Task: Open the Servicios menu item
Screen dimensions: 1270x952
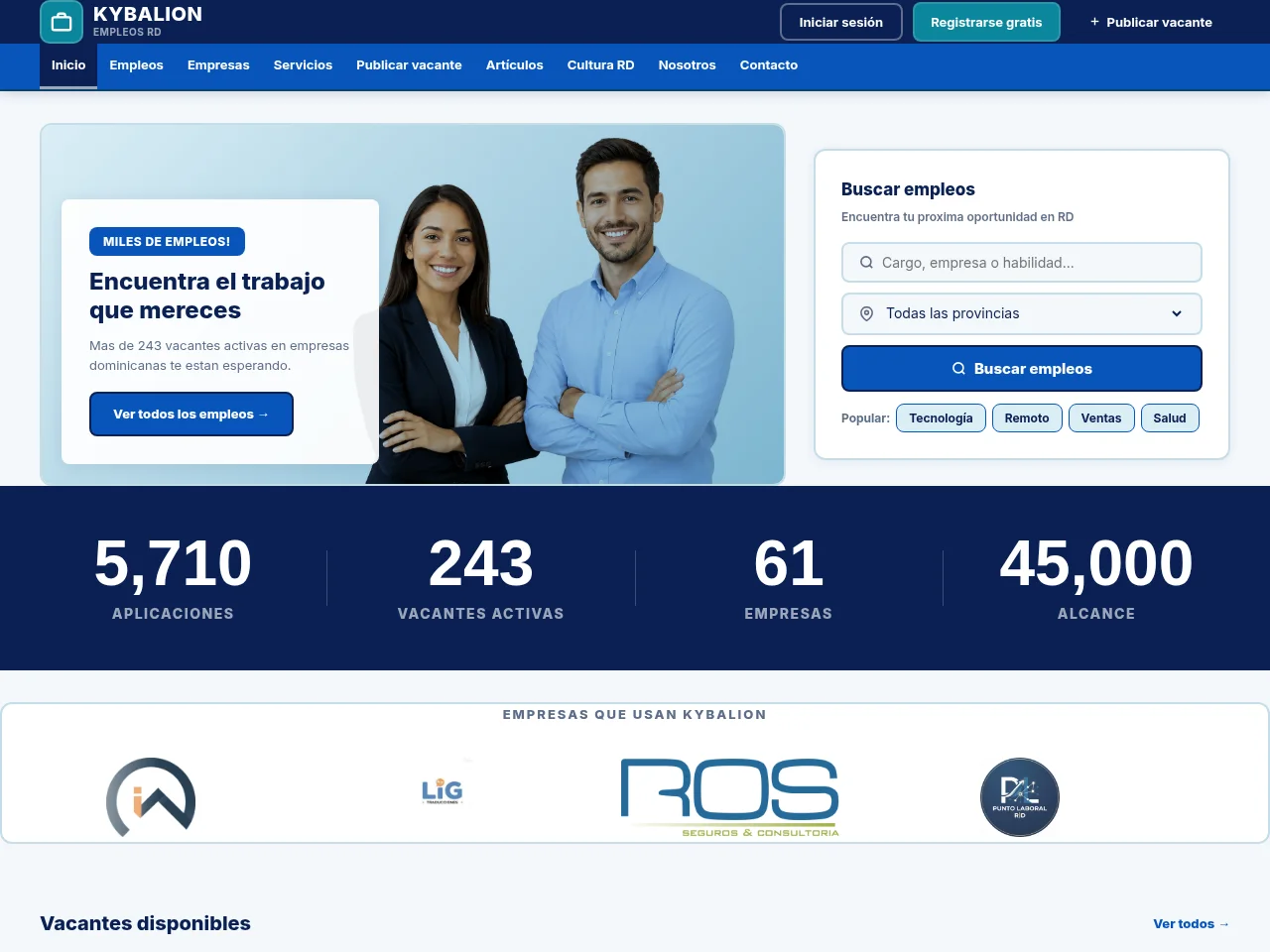Action: (303, 65)
